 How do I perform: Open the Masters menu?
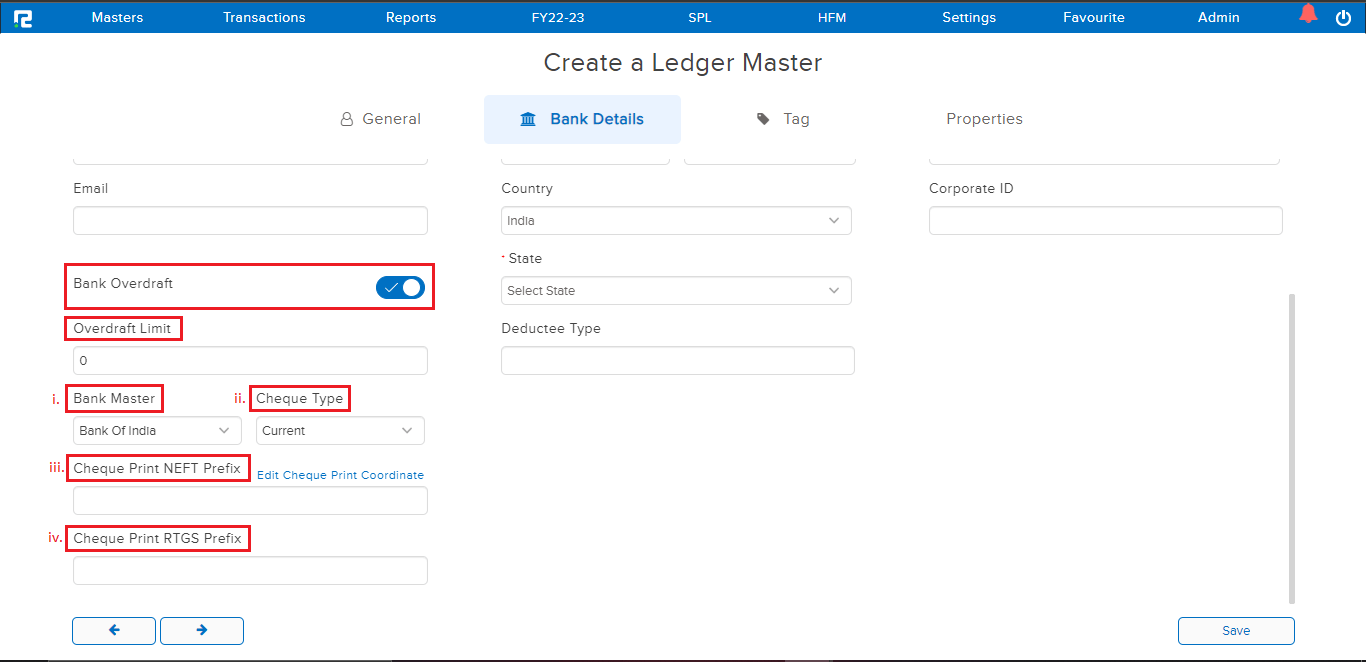[117, 17]
